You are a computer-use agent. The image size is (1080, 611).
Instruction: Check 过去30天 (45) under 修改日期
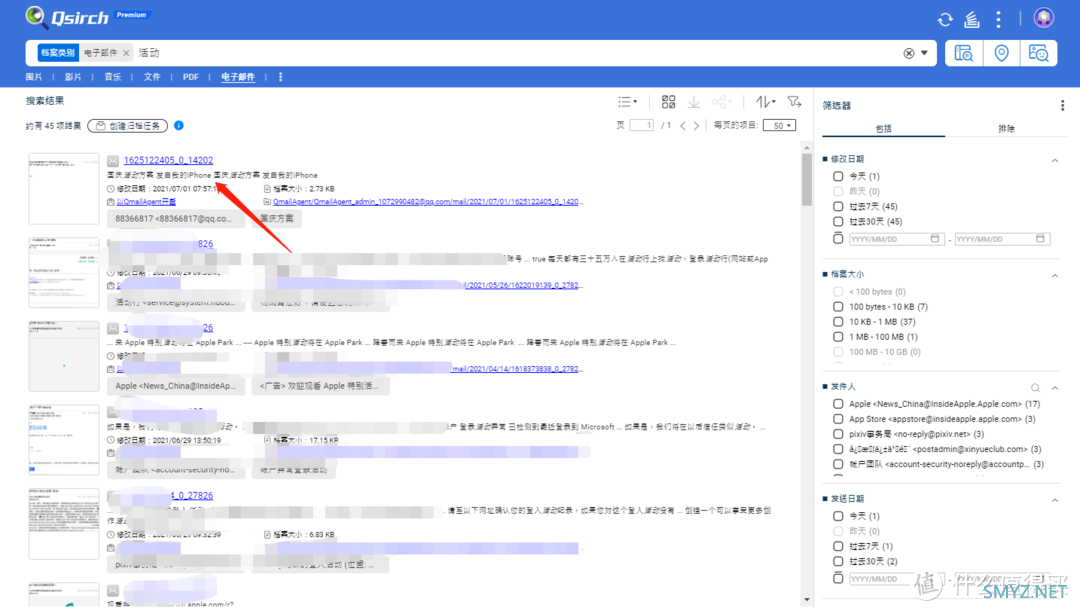tap(838, 222)
